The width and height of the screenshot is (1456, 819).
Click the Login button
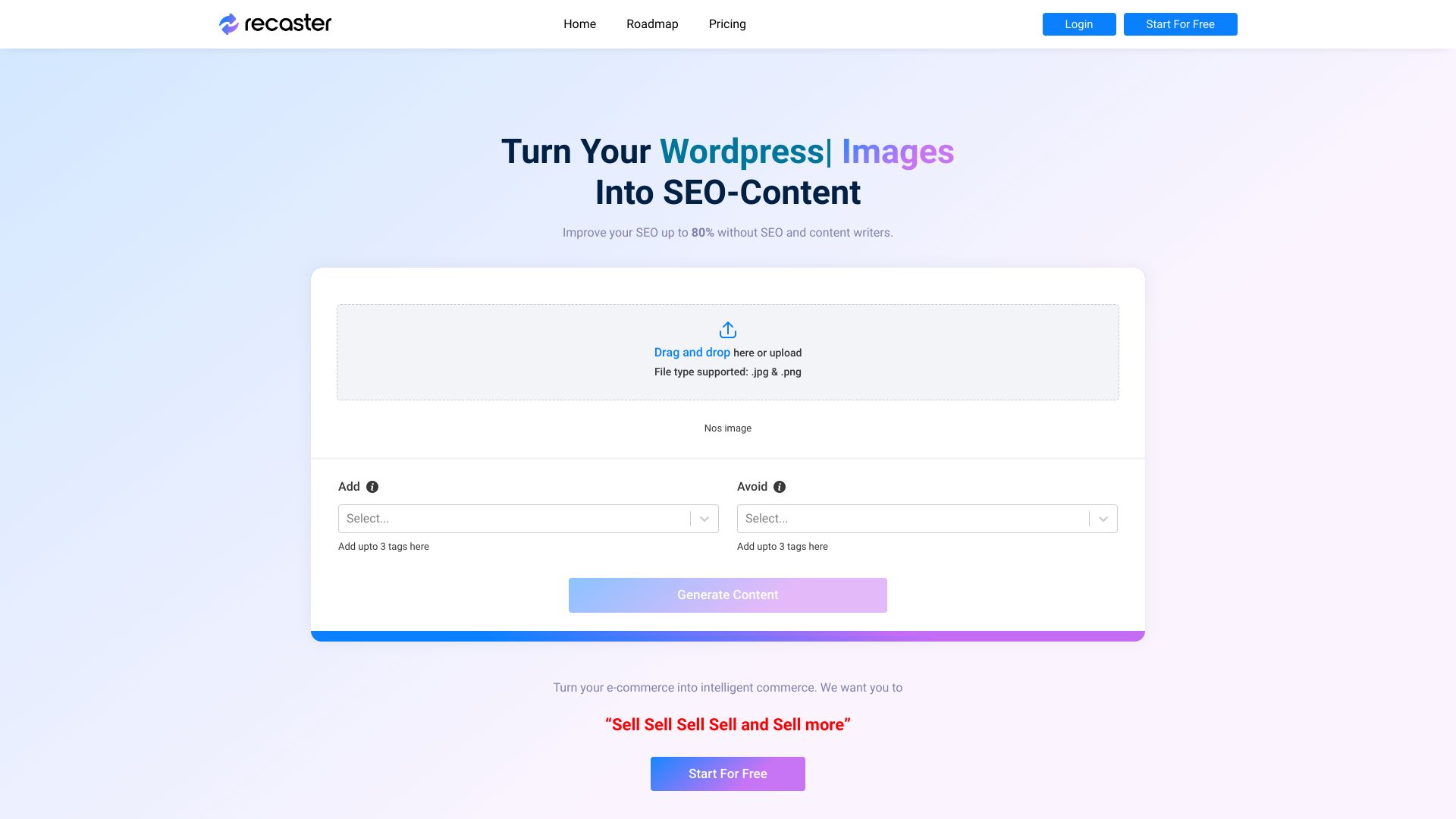1079,24
